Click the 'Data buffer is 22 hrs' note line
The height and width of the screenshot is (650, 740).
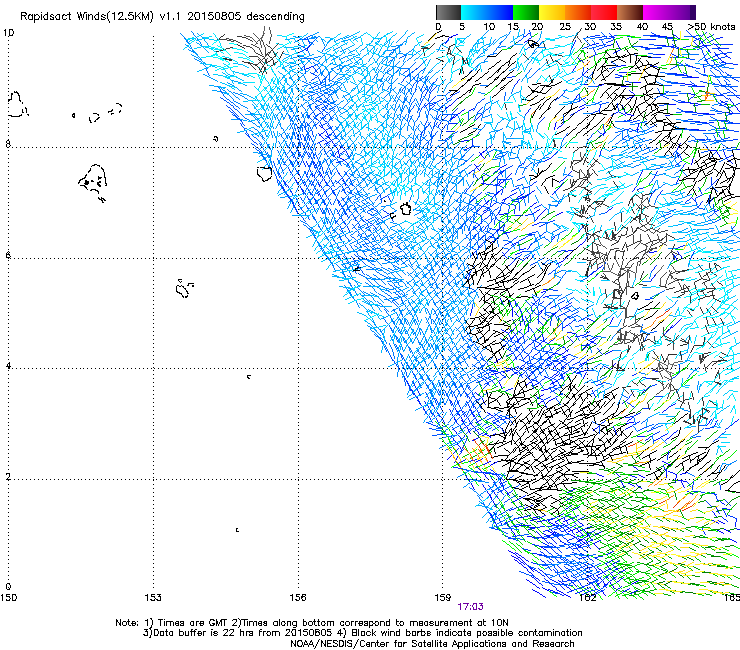coord(362,633)
